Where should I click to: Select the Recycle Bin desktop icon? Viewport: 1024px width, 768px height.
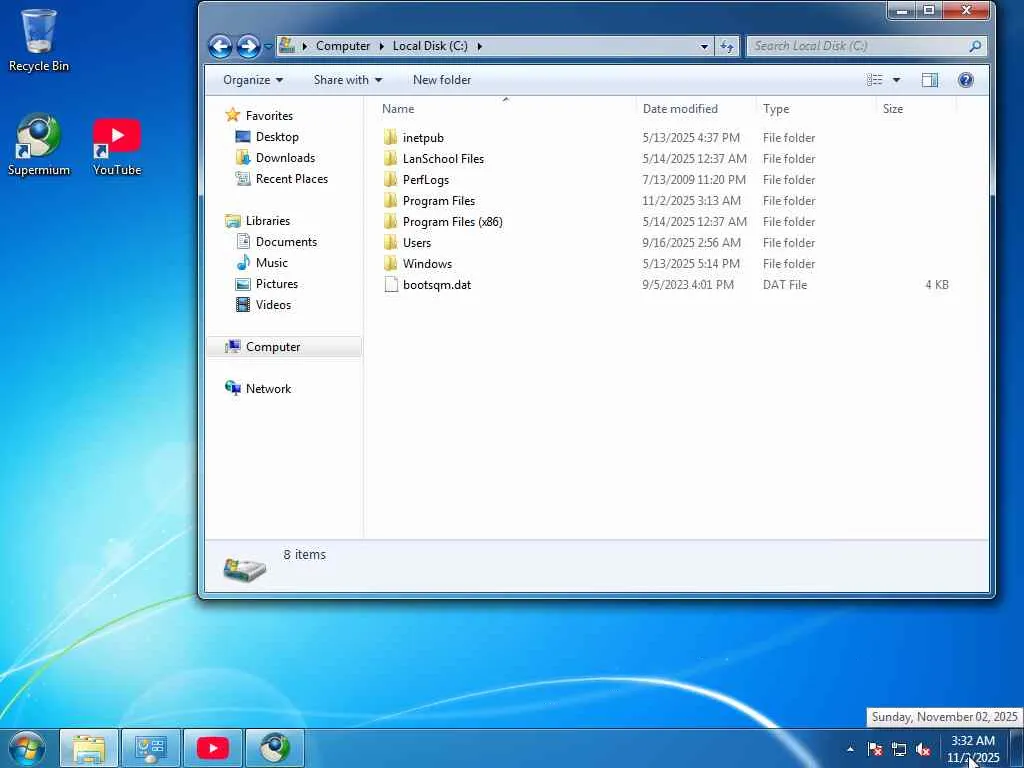pyautogui.click(x=39, y=40)
